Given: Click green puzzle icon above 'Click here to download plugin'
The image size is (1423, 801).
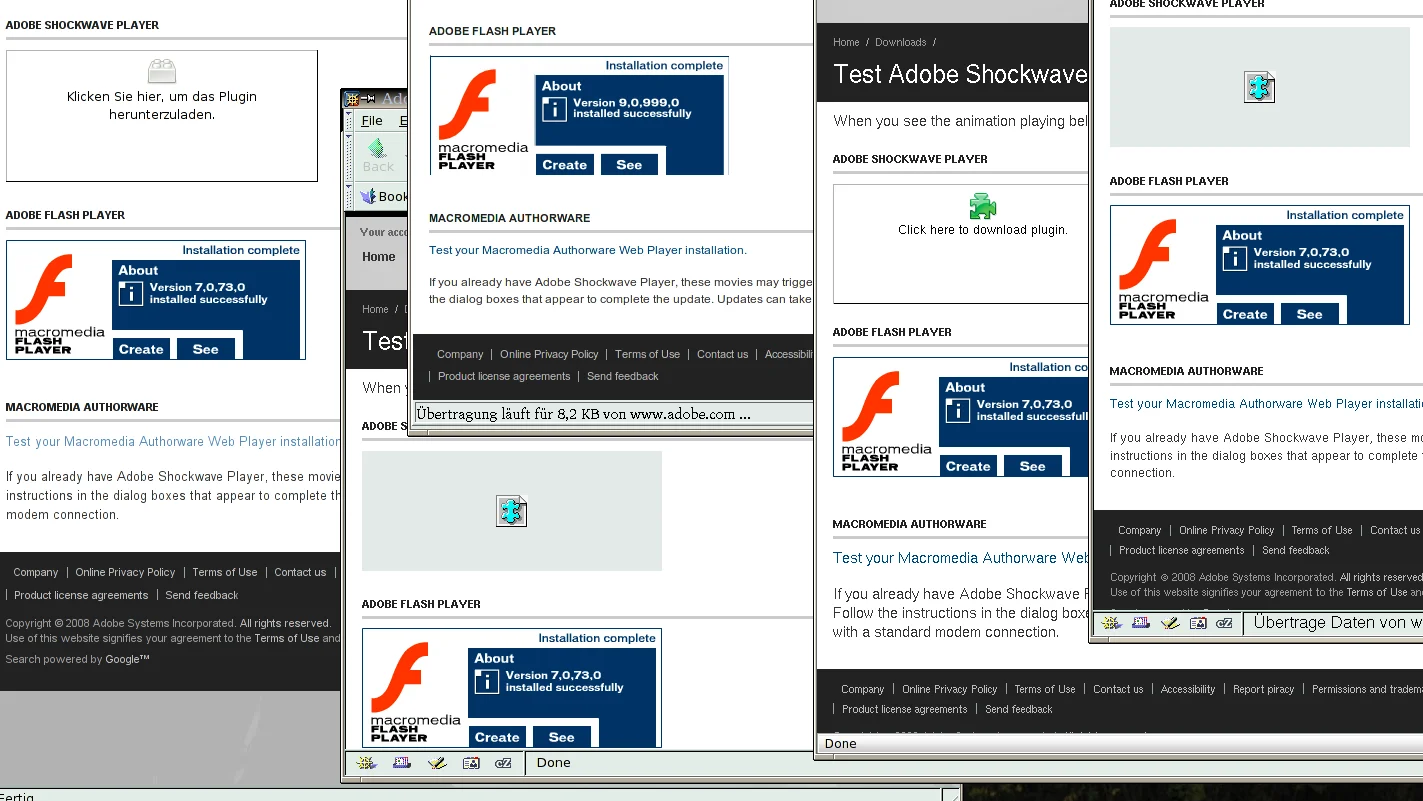Looking at the screenshot, I should pos(983,206).
